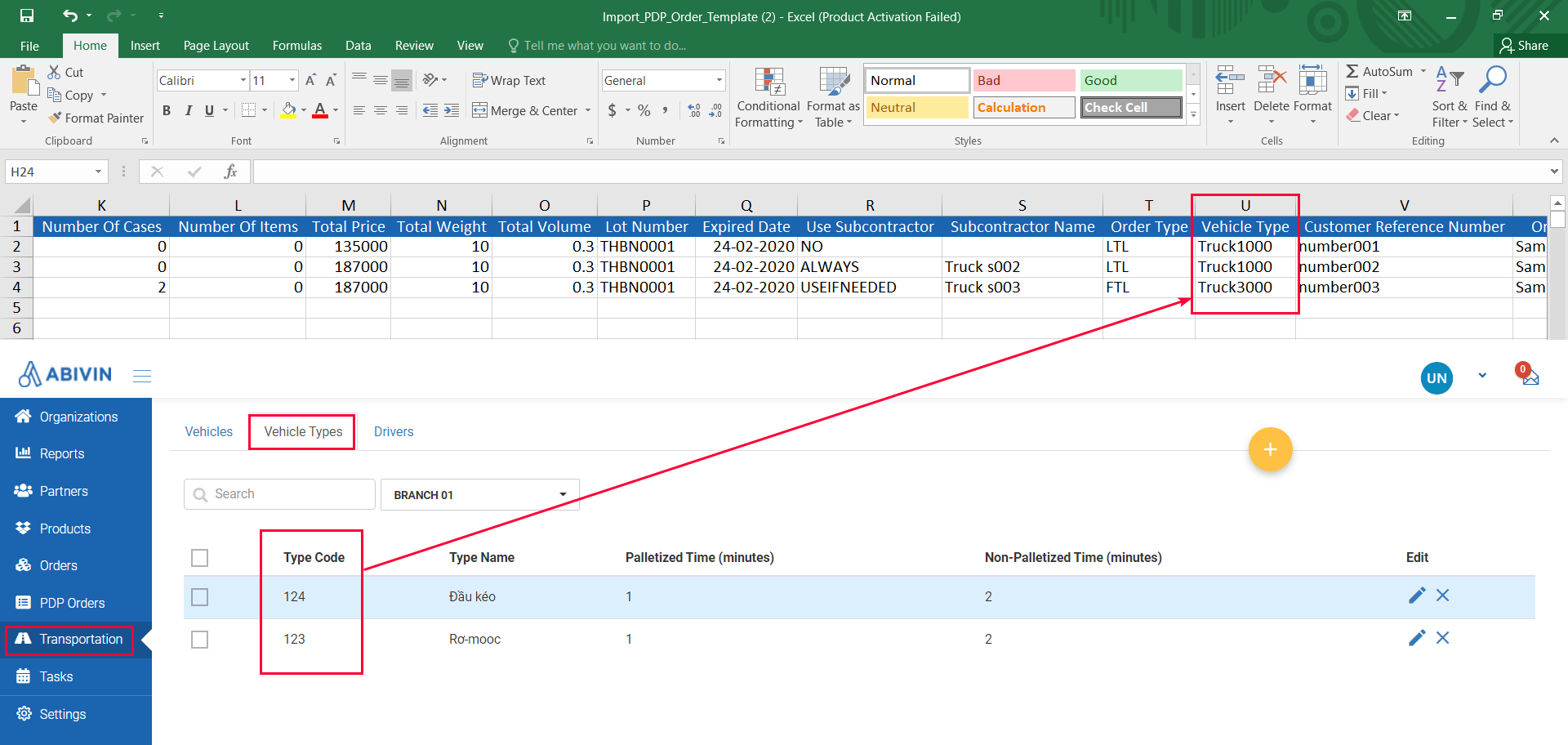Toggle Bold formatting
The image size is (1568, 745).
(x=167, y=110)
